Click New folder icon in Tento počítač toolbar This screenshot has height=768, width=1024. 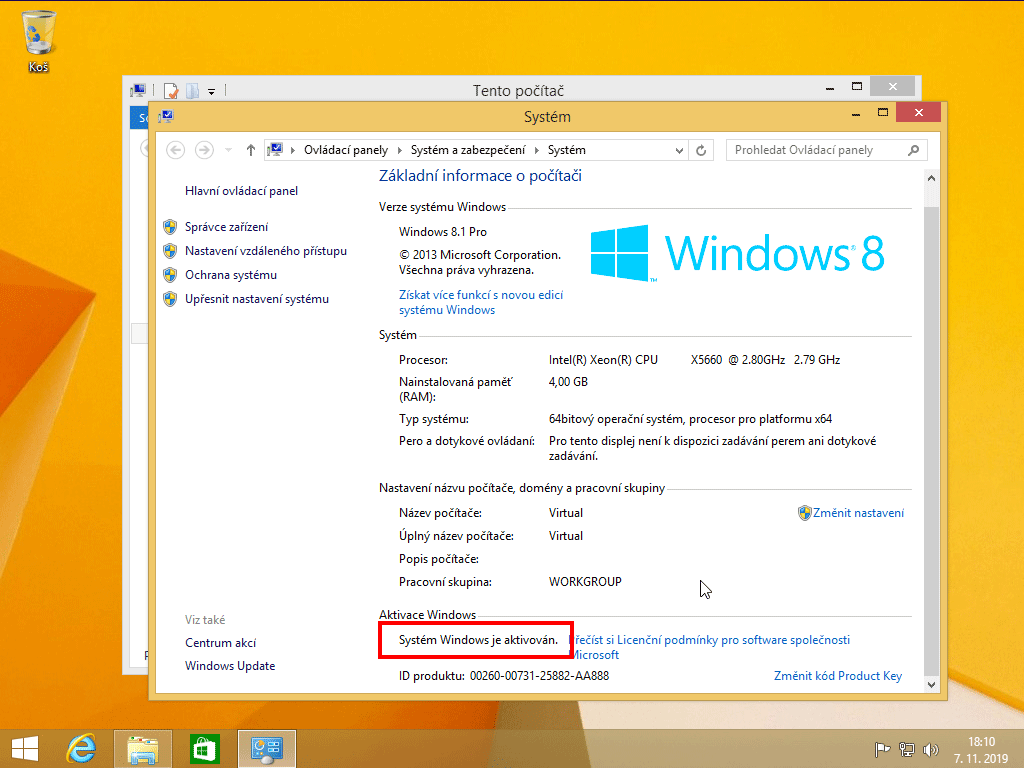[x=193, y=90]
